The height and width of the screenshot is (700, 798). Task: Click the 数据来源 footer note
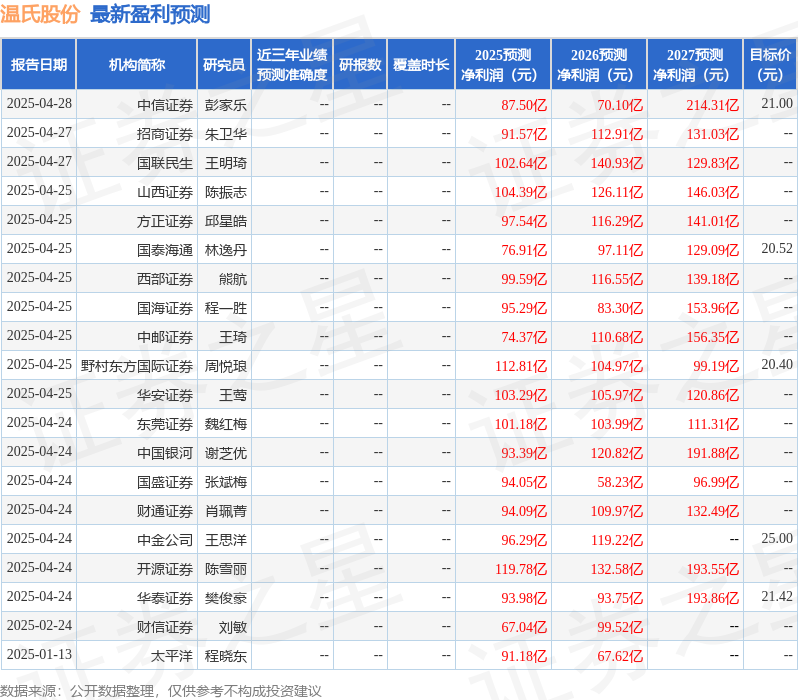click(161, 691)
